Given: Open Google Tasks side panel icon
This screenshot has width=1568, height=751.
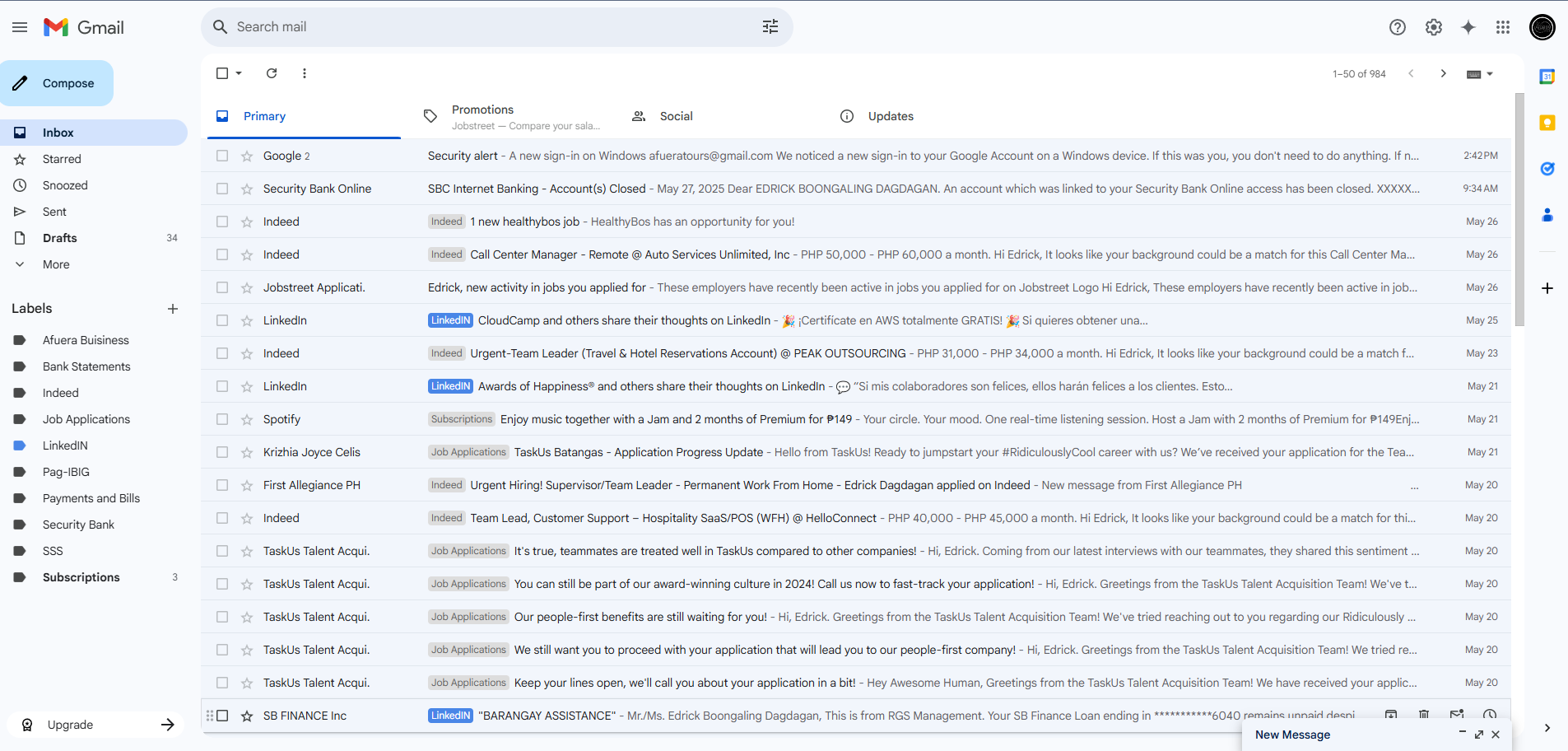Looking at the screenshot, I should [x=1547, y=169].
